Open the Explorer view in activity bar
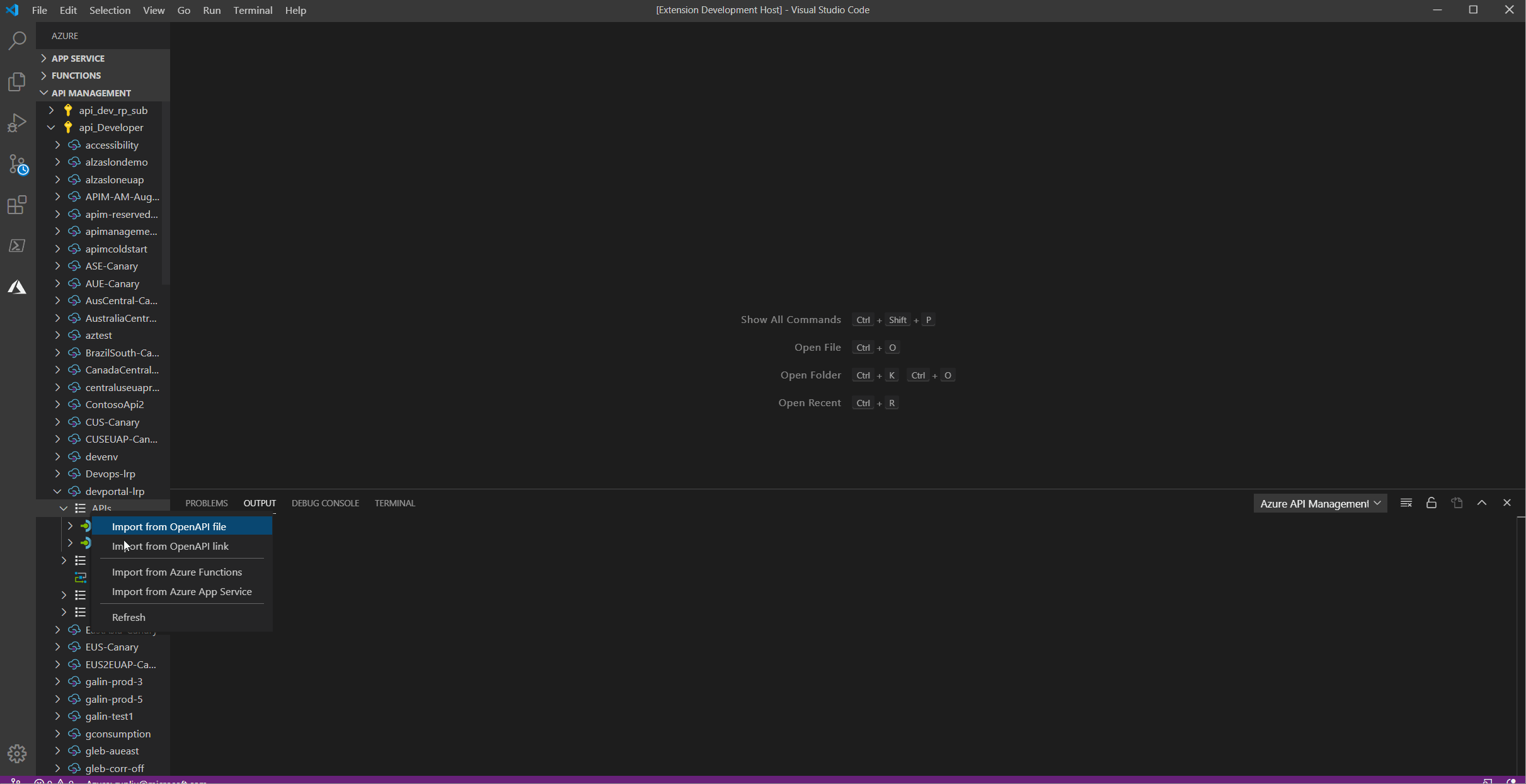Screen dimensions: 1526x784 pyautogui.click(x=17, y=82)
